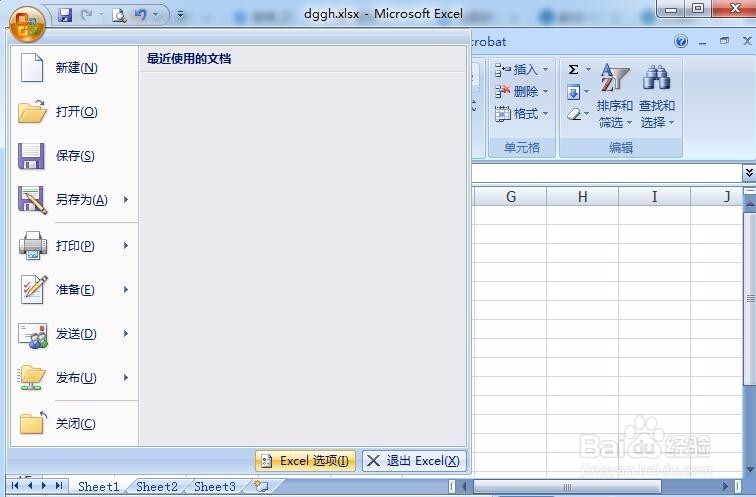Click the AutoSum sigma icon
756x497 pixels.
(573, 70)
